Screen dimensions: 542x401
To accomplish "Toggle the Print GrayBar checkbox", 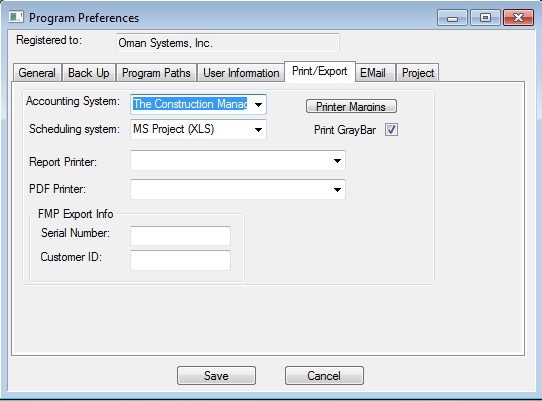I will (391, 130).
